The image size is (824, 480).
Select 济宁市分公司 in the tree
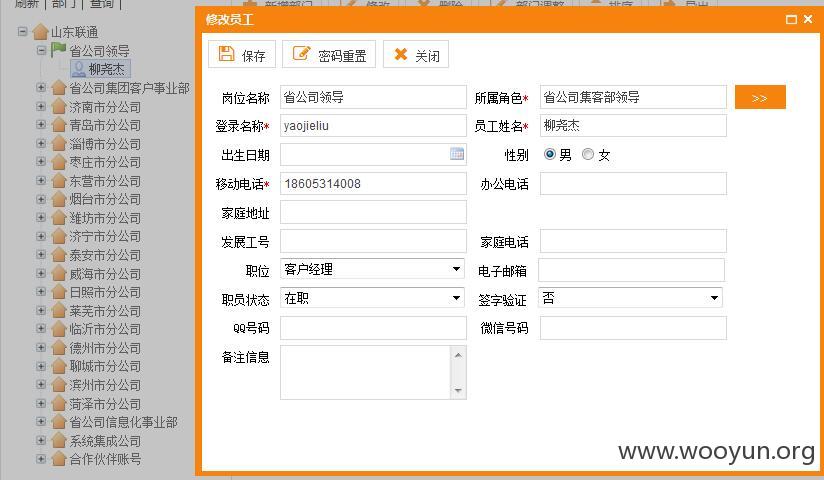[x=105, y=237]
